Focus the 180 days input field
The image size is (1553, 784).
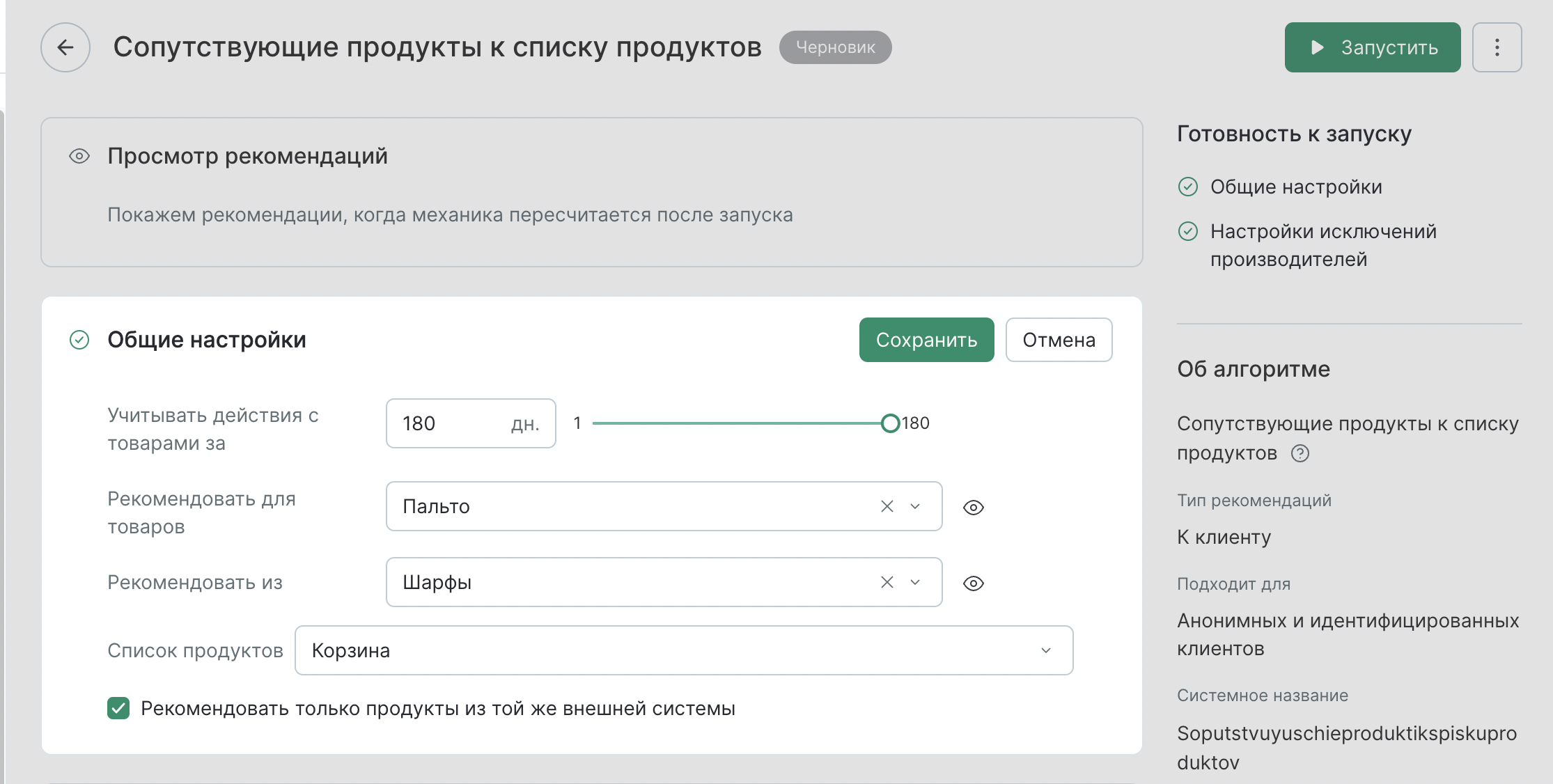pyautogui.click(x=471, y=423)
